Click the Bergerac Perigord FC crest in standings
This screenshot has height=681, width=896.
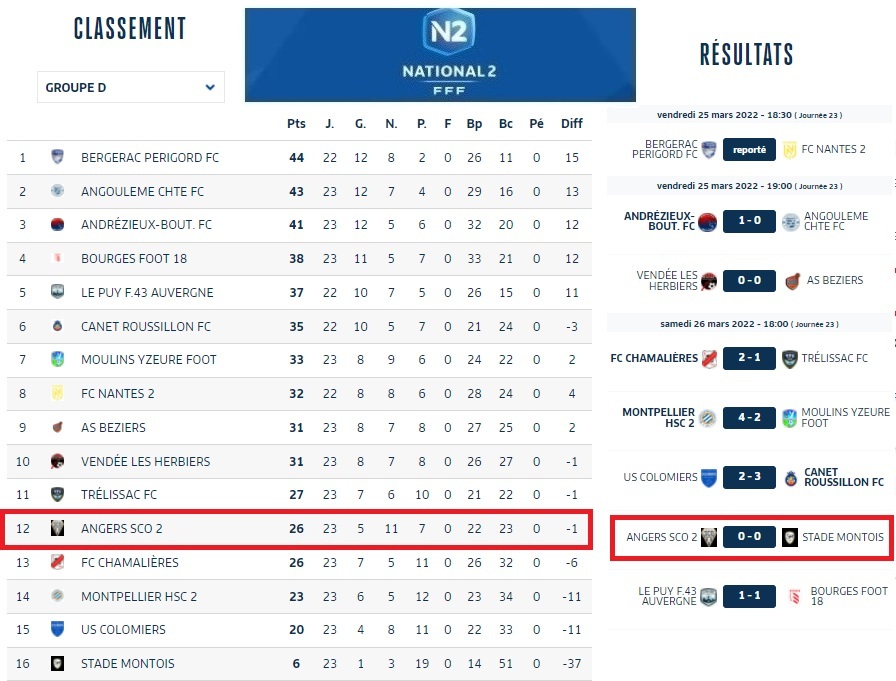point(57,157)
